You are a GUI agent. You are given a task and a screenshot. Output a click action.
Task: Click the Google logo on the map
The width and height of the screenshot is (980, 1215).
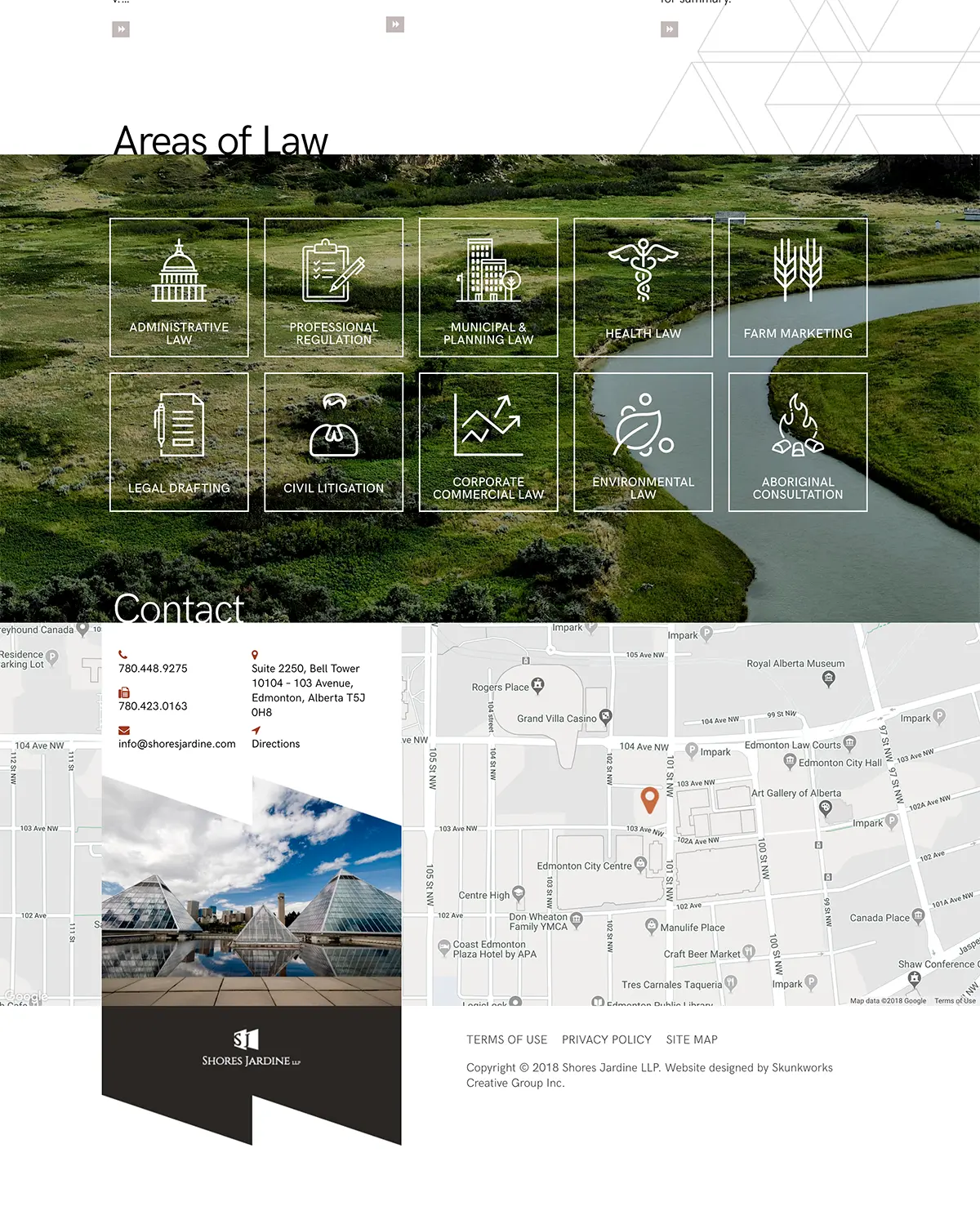[x=24, y=996]
